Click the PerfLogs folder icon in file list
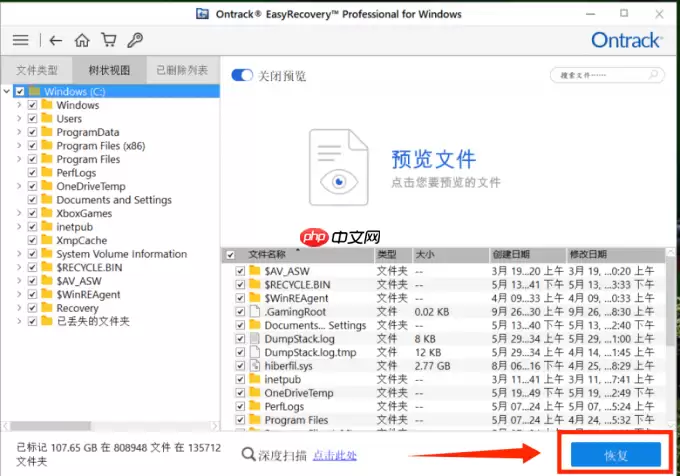Image resolution: width=680 pixels, height=476 pixels. (x=255, y=406)
